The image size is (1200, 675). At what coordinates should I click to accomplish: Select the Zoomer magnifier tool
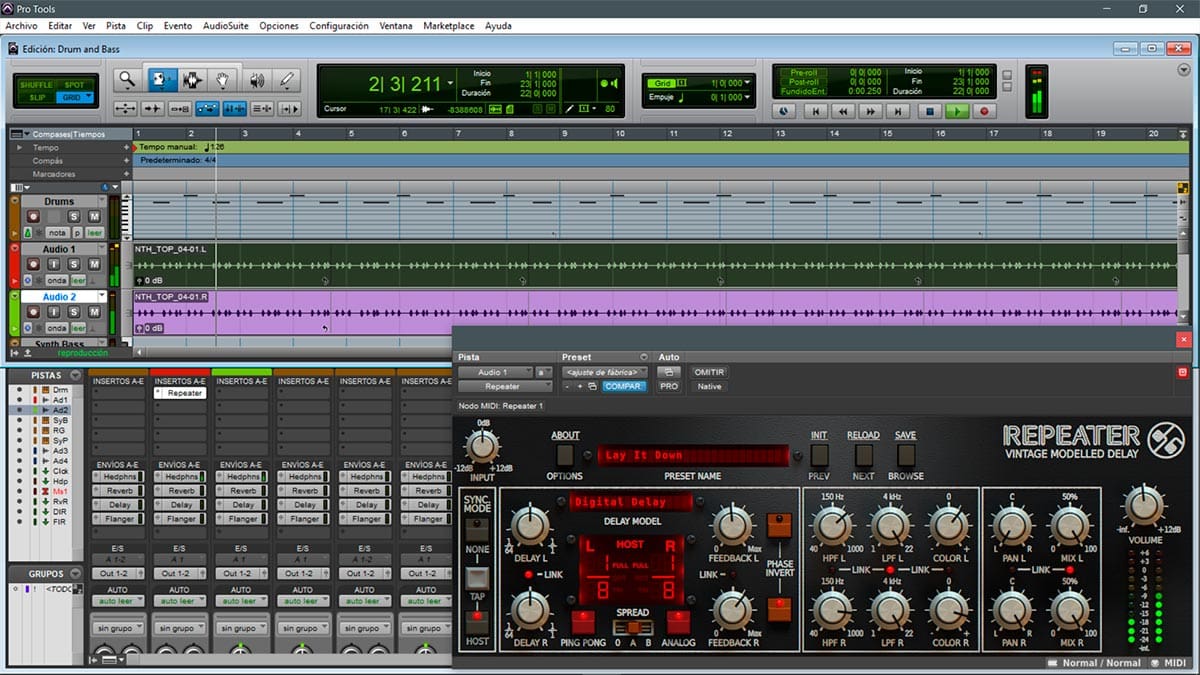[126, 80]
